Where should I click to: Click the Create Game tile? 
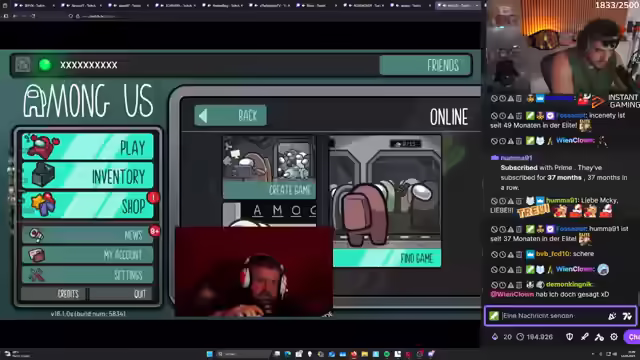pyautogui.click(x=269, y=167)
